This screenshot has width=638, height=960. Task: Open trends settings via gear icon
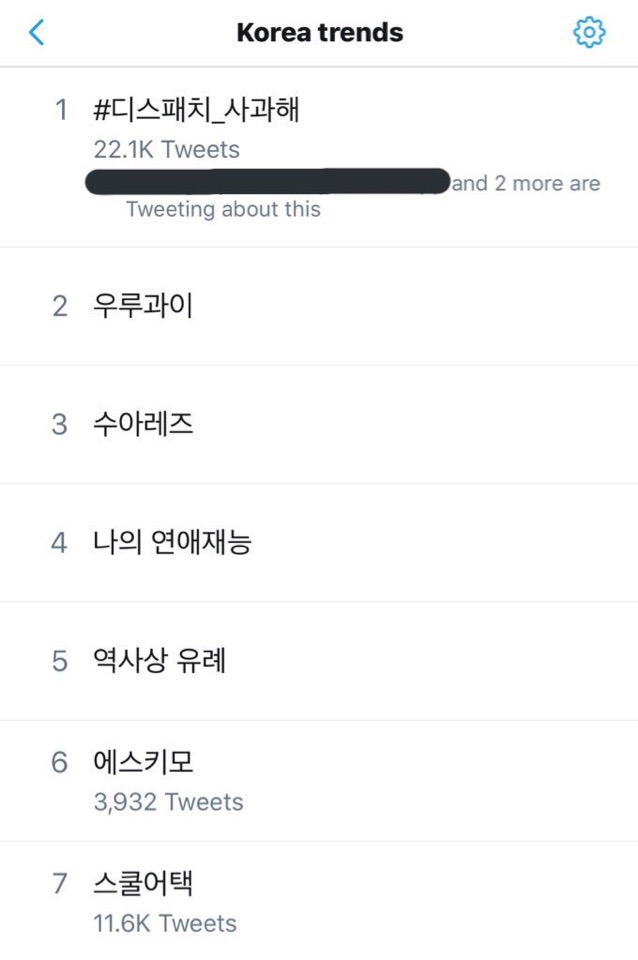589,33
